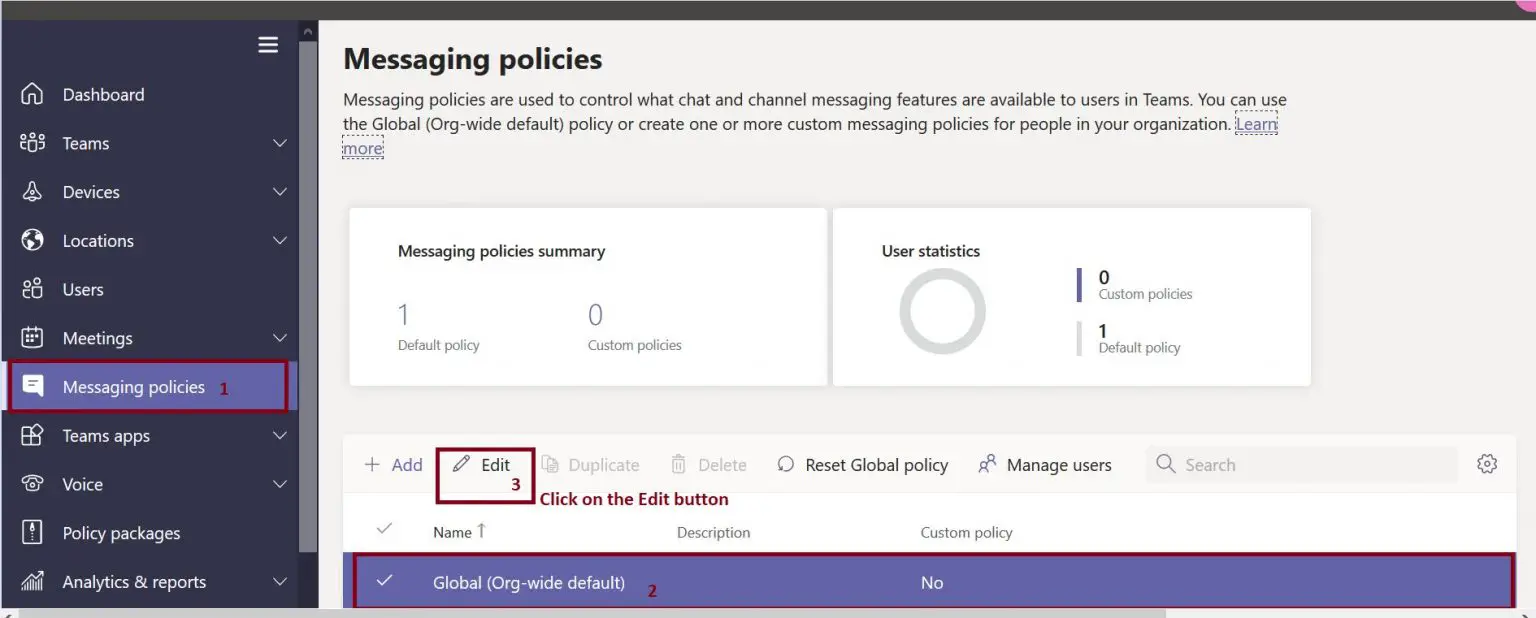Collapse the sidebar using the hamburger toggle

pos(267,44)
